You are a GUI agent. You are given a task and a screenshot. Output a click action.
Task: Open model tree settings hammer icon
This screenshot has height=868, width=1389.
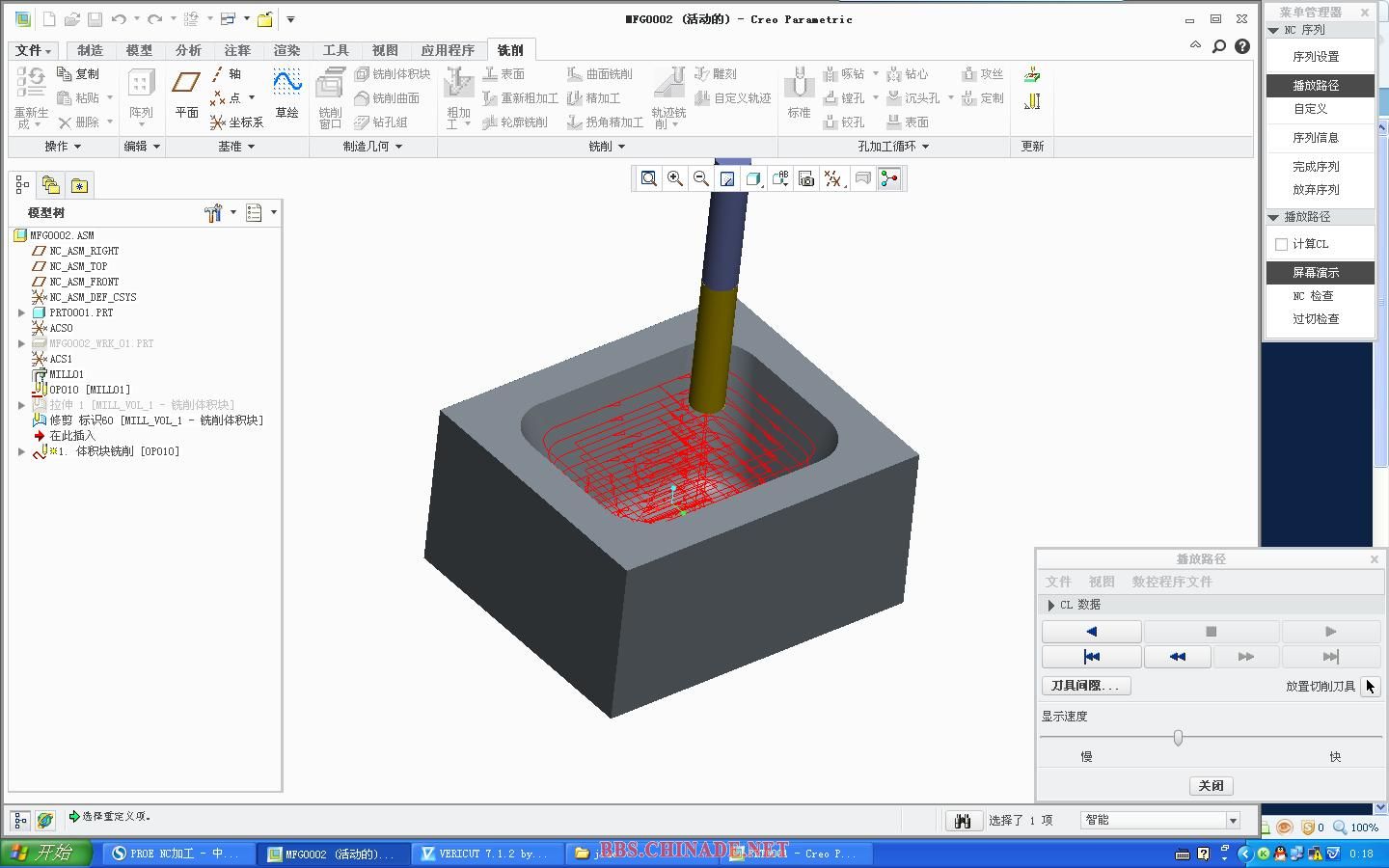click(215, 212)
